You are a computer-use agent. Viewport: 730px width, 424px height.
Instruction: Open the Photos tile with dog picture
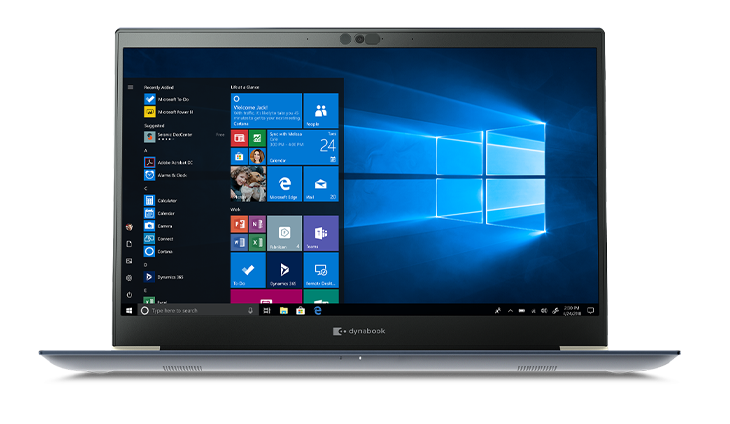(248, 184)
